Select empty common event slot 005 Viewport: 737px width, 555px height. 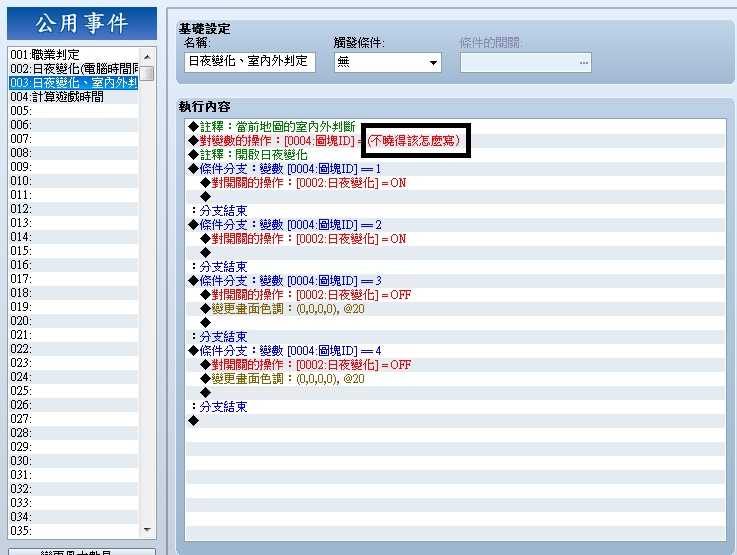tap(74, 111)
